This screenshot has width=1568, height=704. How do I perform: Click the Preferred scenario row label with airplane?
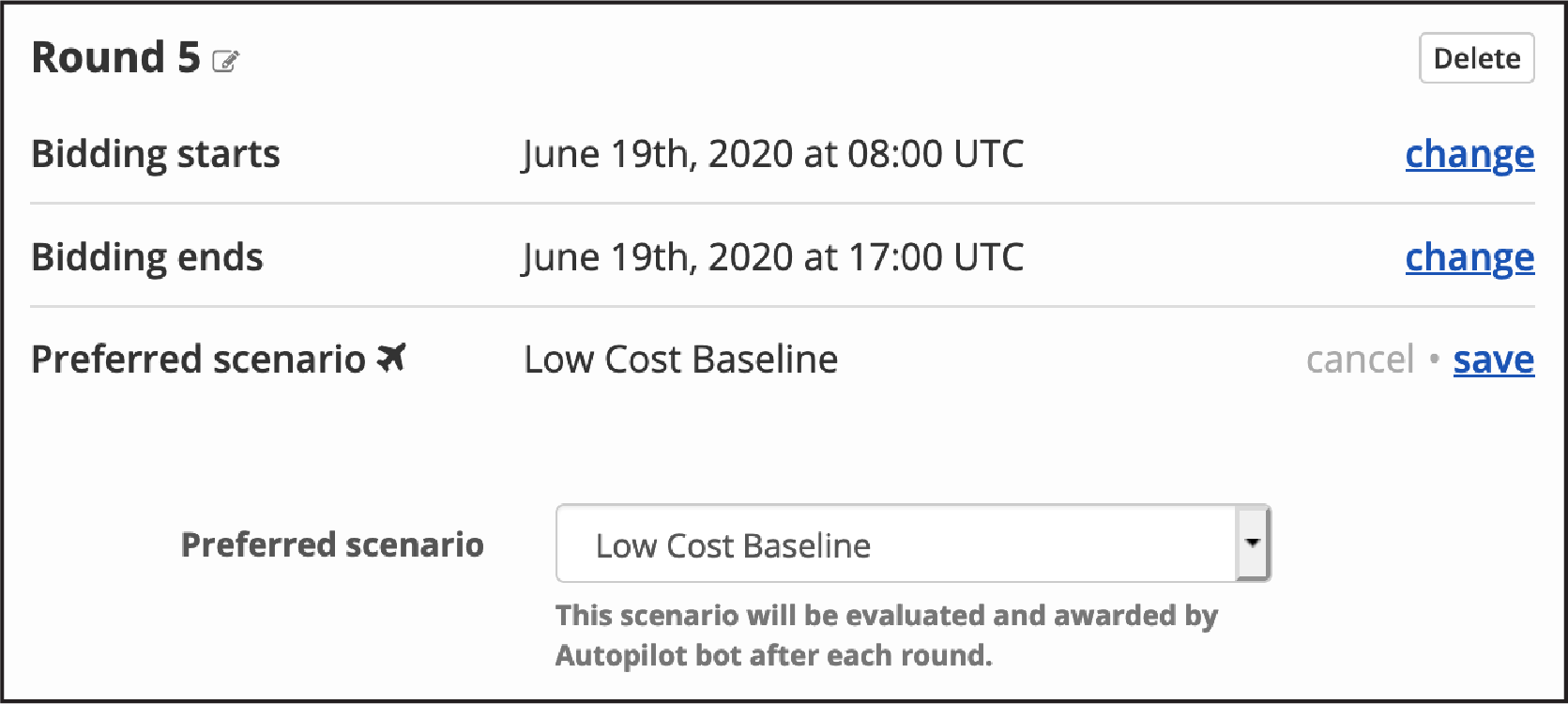[219, 360]
